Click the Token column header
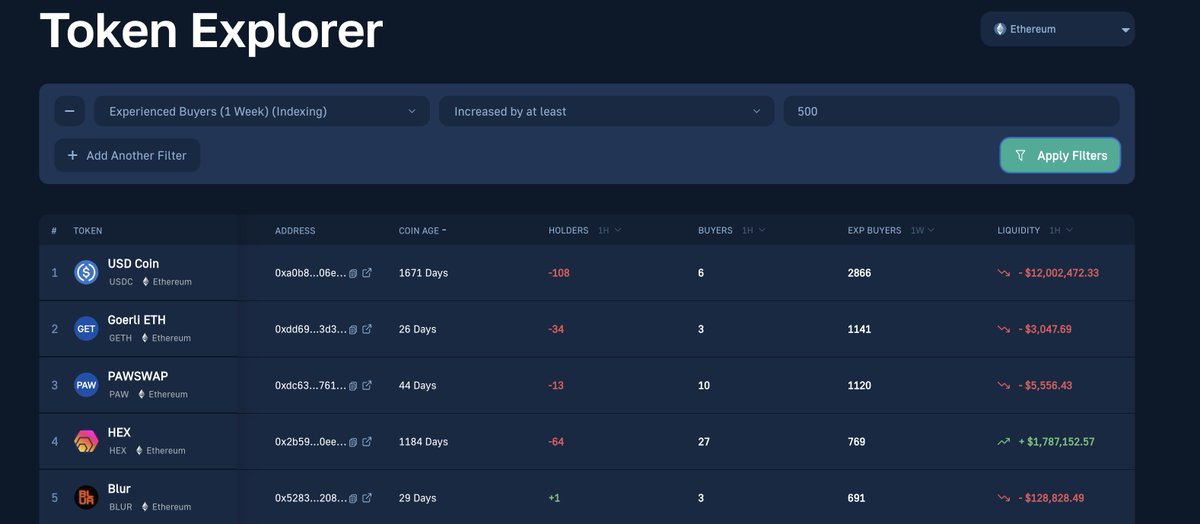1200x524 pixels. [x=88, y=231]
